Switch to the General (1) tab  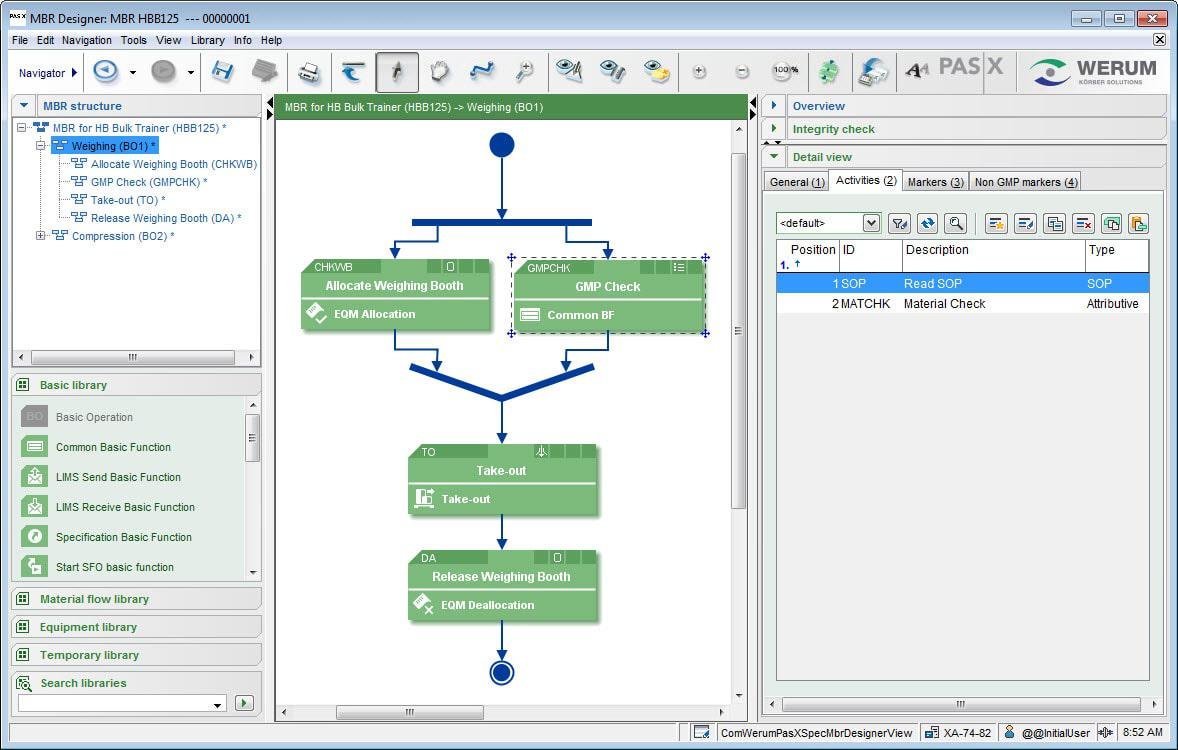796,182
